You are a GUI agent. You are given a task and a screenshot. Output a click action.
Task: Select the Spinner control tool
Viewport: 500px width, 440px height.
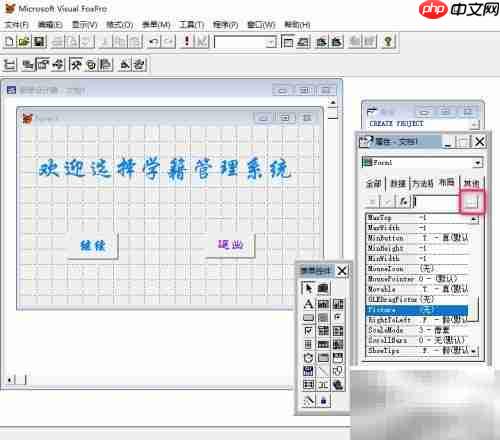[x=308, y=344]
